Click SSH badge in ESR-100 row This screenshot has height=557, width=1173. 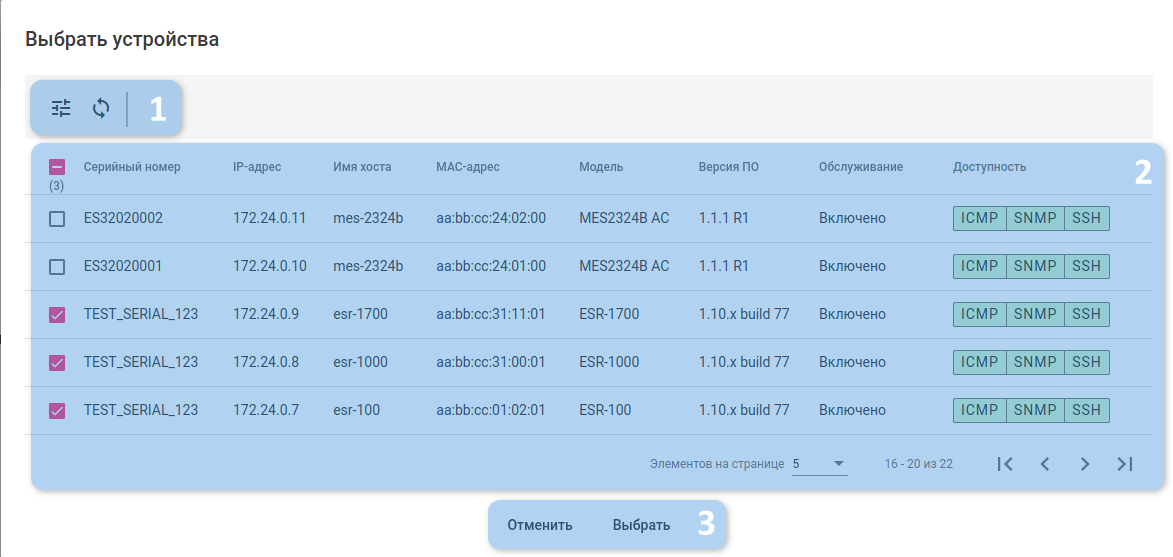pos(1086,410)
